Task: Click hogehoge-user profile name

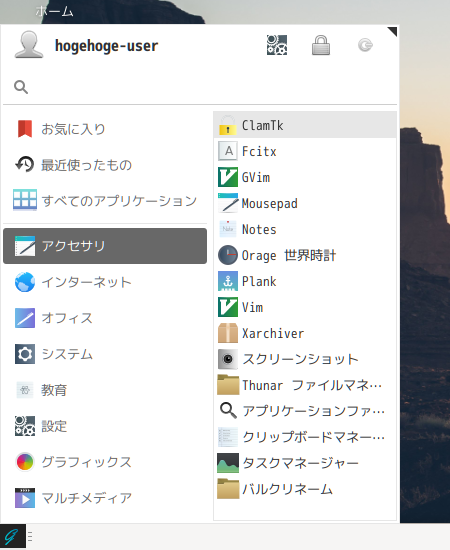Action: pyautogui.click(x=106, y=46)
